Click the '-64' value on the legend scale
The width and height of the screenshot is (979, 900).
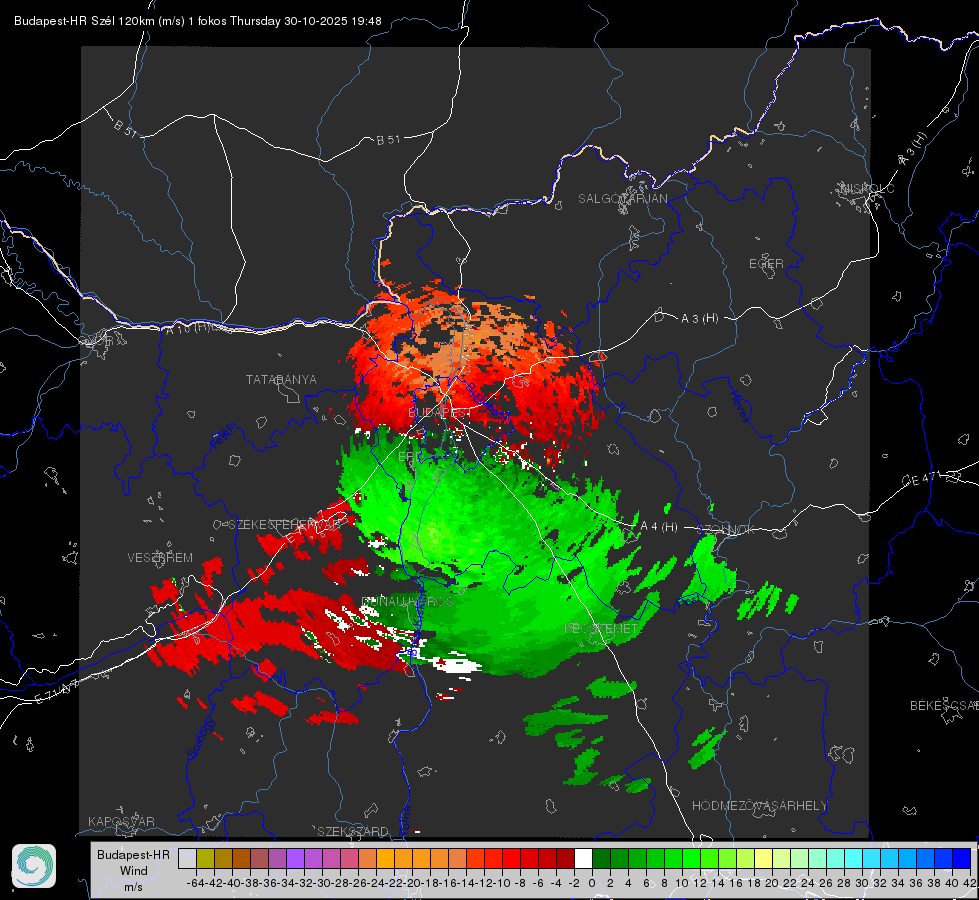[x=196, y=883]
